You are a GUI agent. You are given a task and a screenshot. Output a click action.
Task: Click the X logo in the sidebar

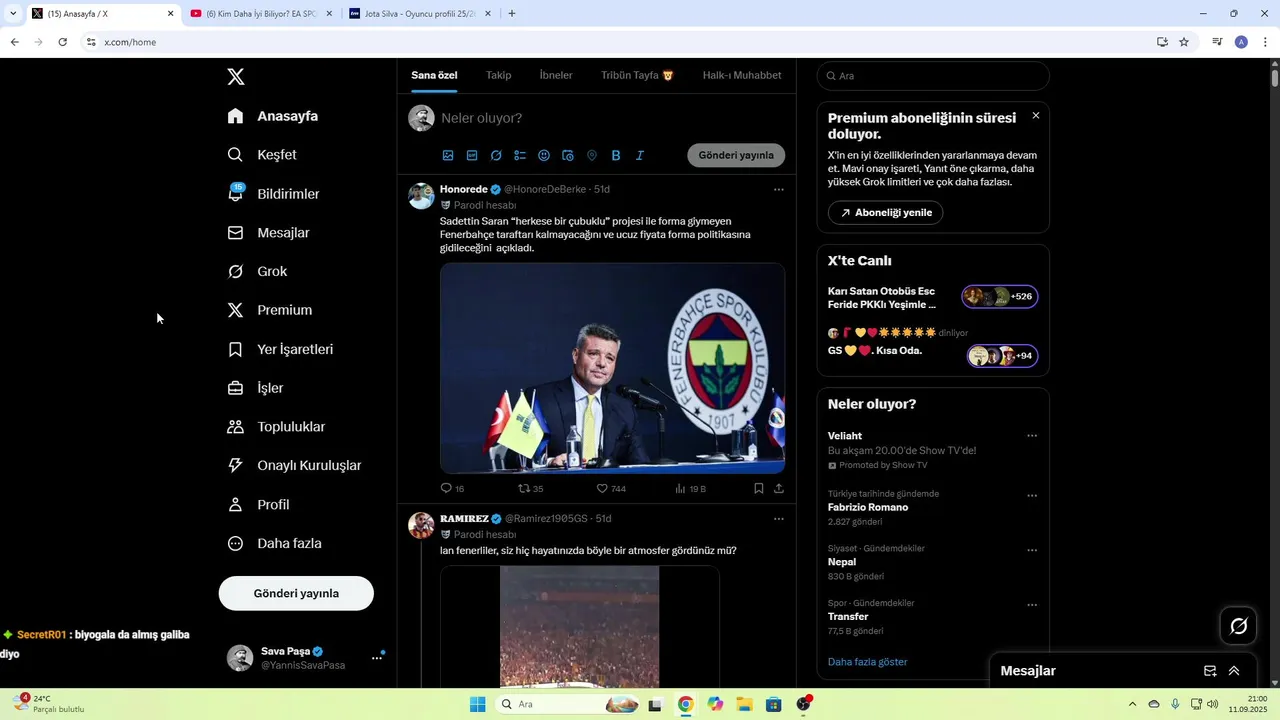click(235, 77)
